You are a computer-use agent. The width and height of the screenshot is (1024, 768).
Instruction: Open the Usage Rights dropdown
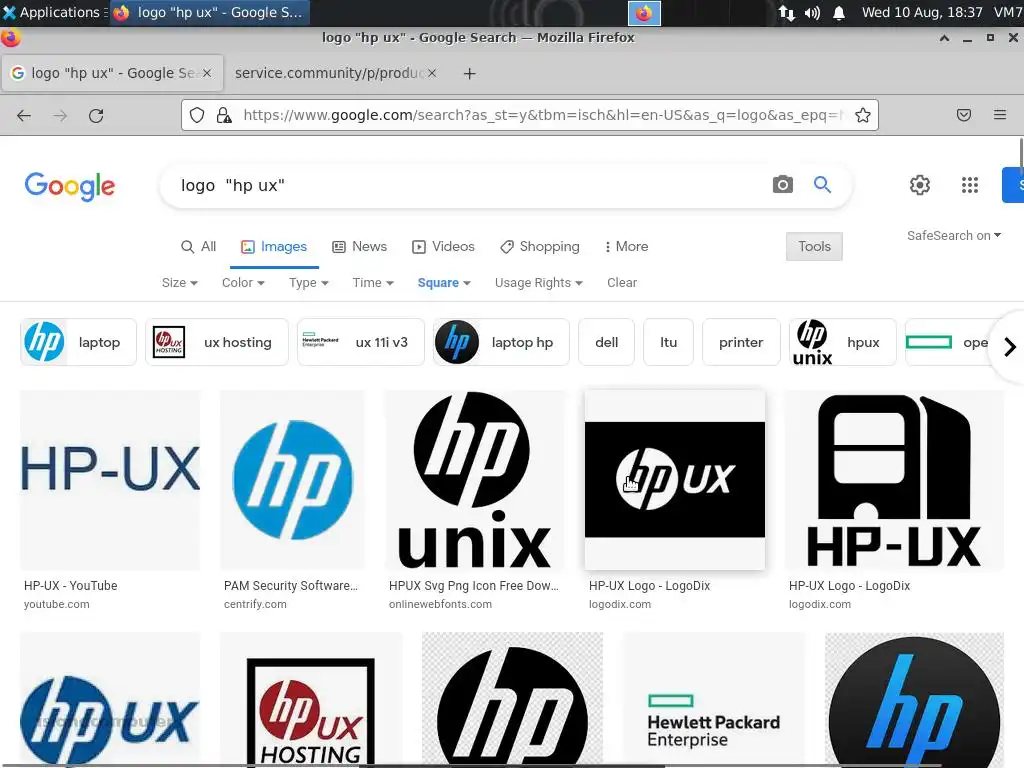coord(539,283)
